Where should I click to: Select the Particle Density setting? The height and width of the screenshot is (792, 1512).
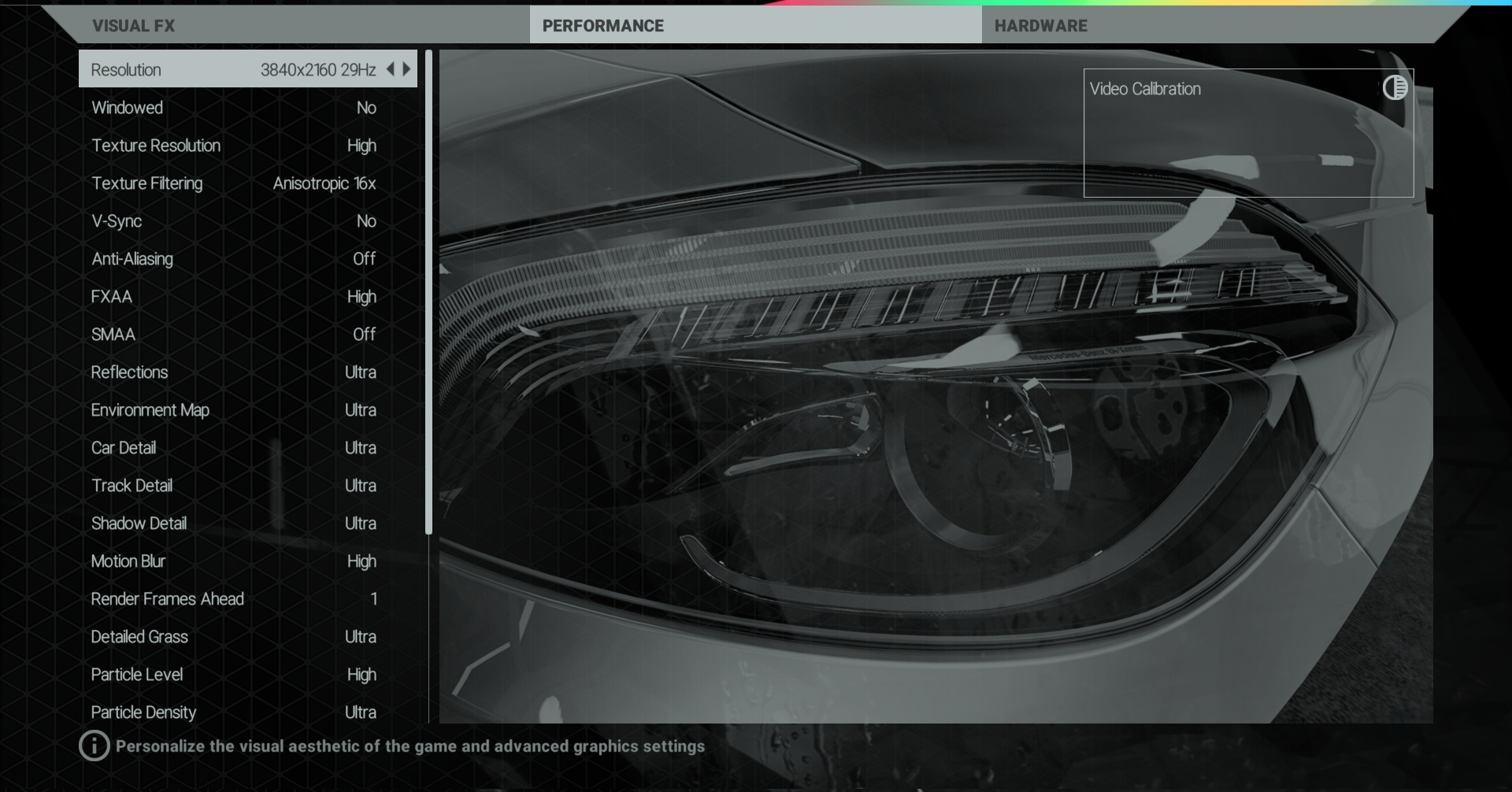click(247, 712)
